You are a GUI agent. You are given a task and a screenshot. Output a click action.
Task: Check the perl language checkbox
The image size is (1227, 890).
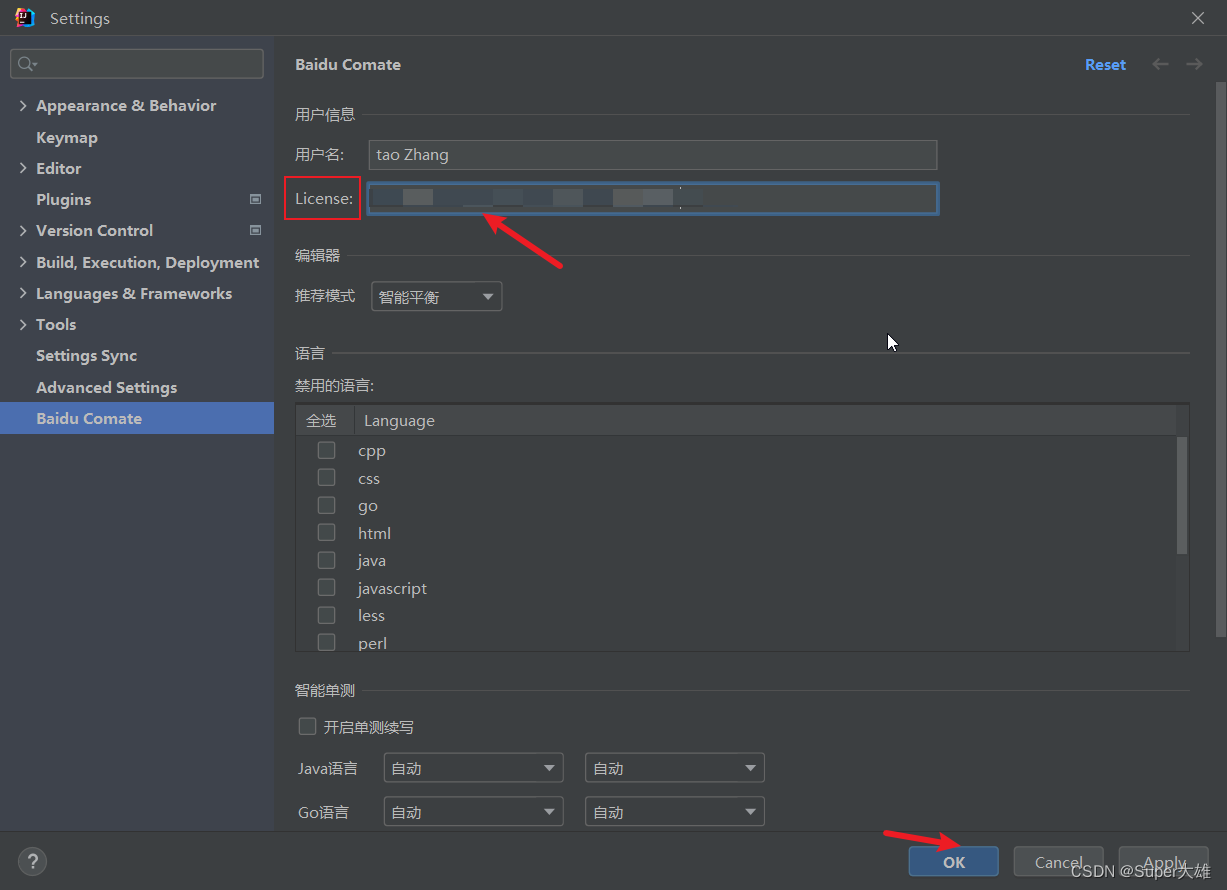(x=326, y=642)
